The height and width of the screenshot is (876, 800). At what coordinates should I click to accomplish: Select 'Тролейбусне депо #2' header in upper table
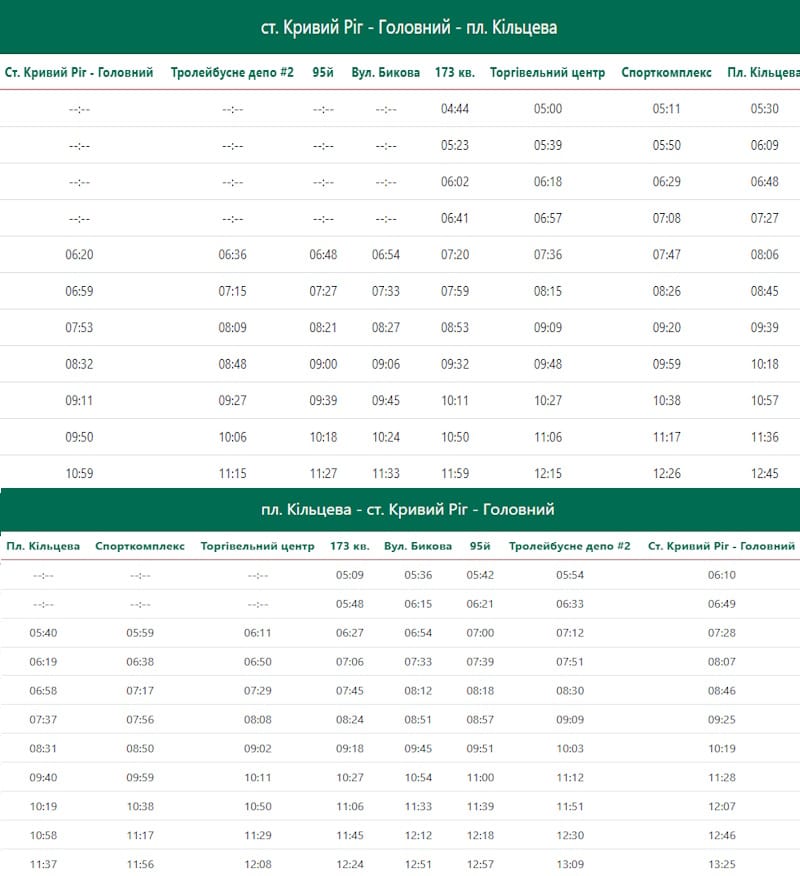pos(232,73)
